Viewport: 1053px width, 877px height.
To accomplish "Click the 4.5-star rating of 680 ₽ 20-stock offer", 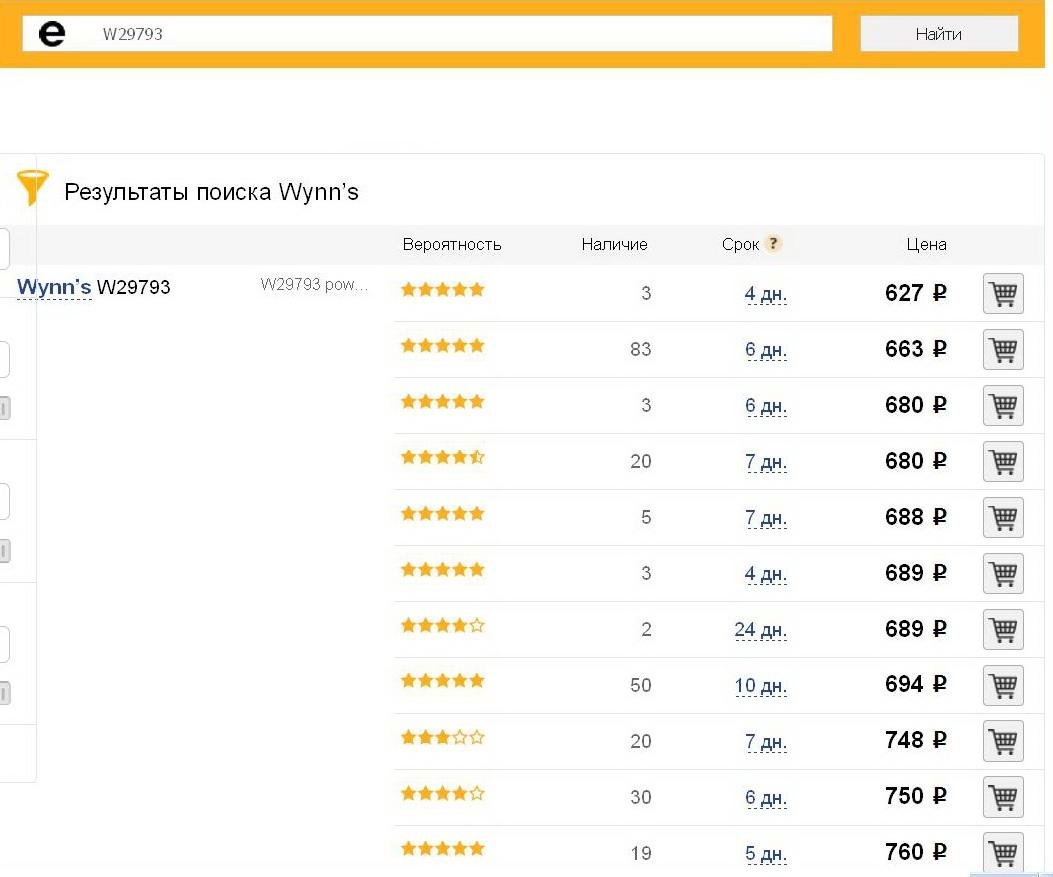I will (443, 457).
